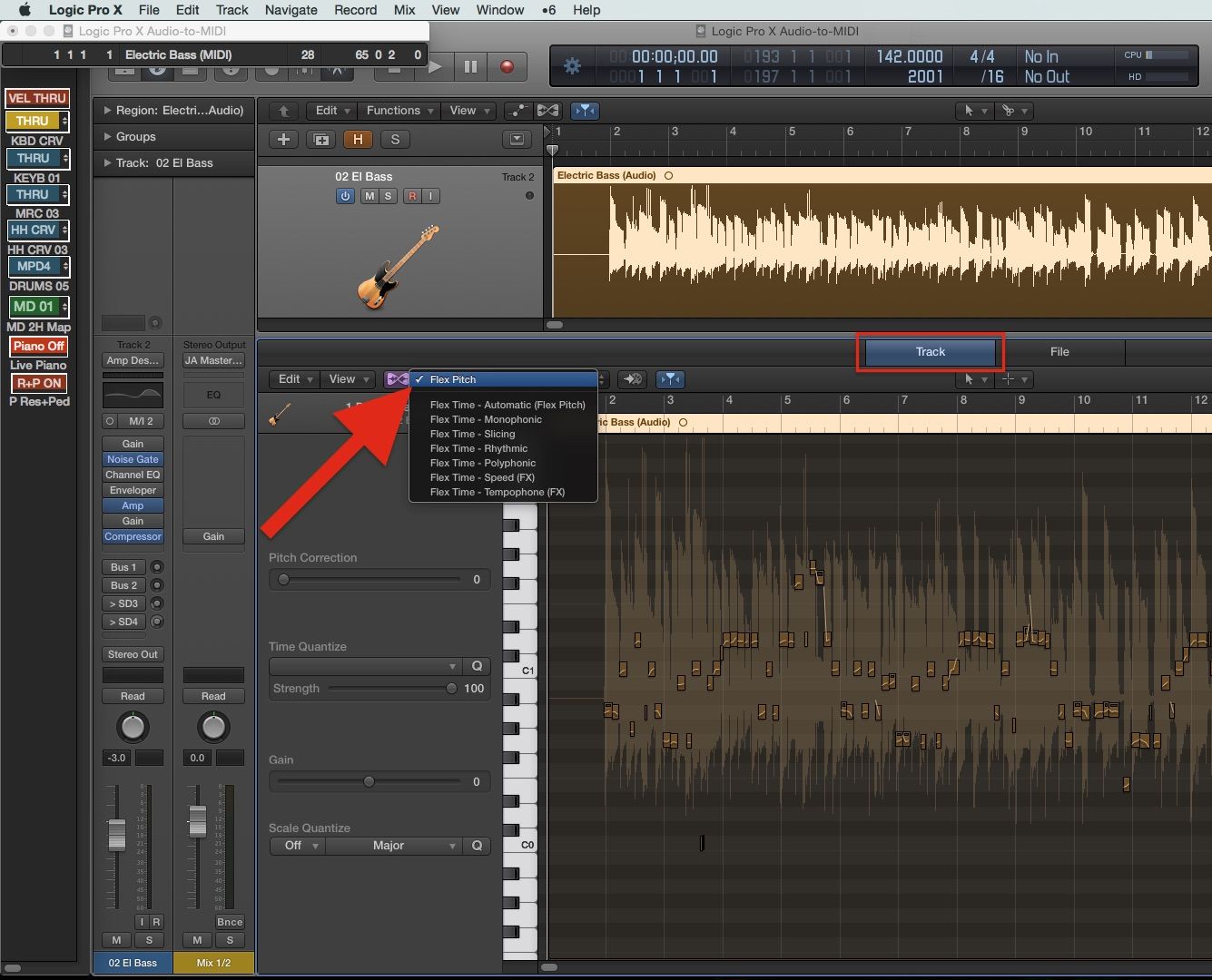Viewport: 1212px width, 980px height.
Task: Open Time Quantize value dropdown
Action: 366,666
